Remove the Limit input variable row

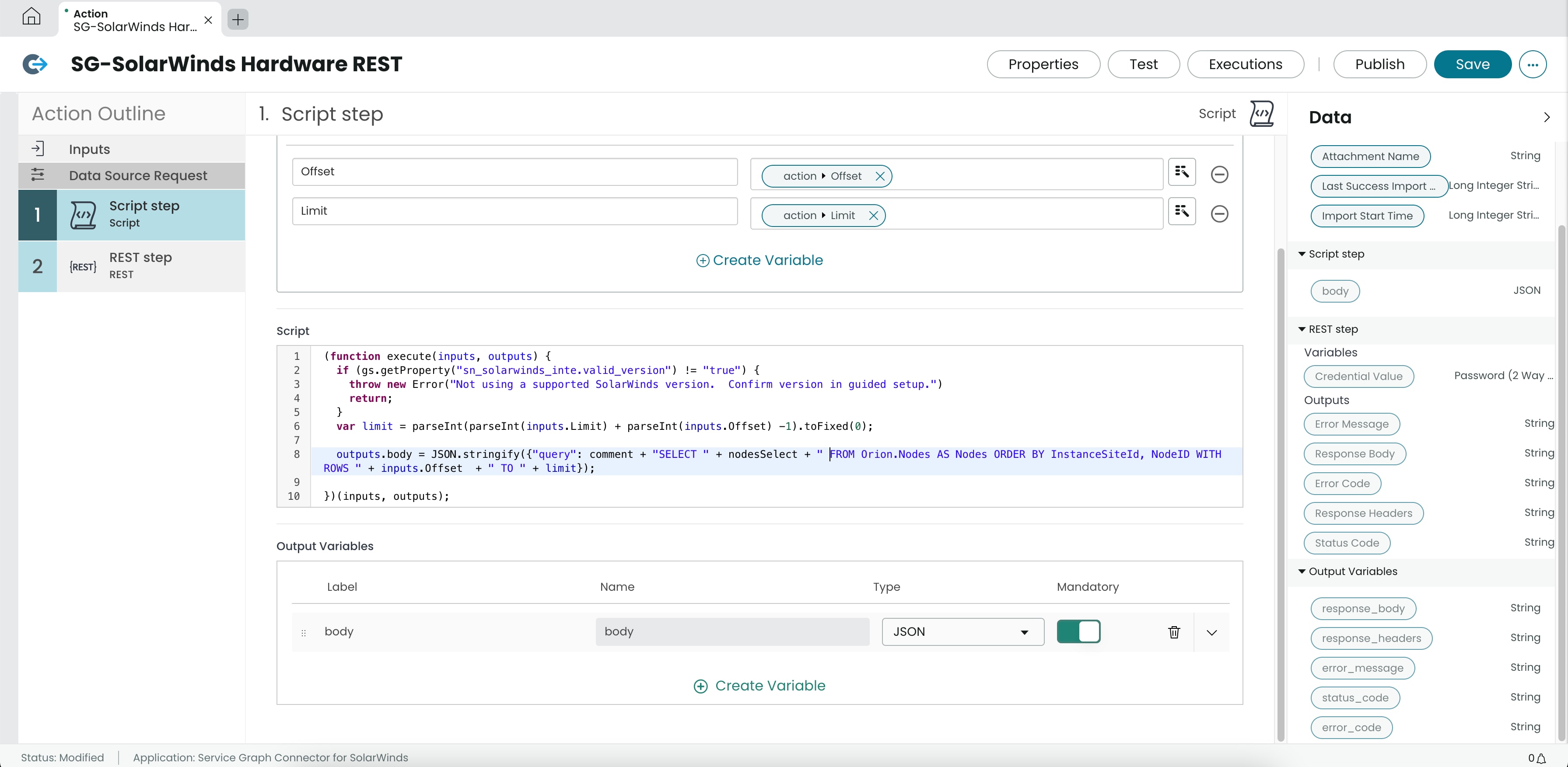[1219, 214]
